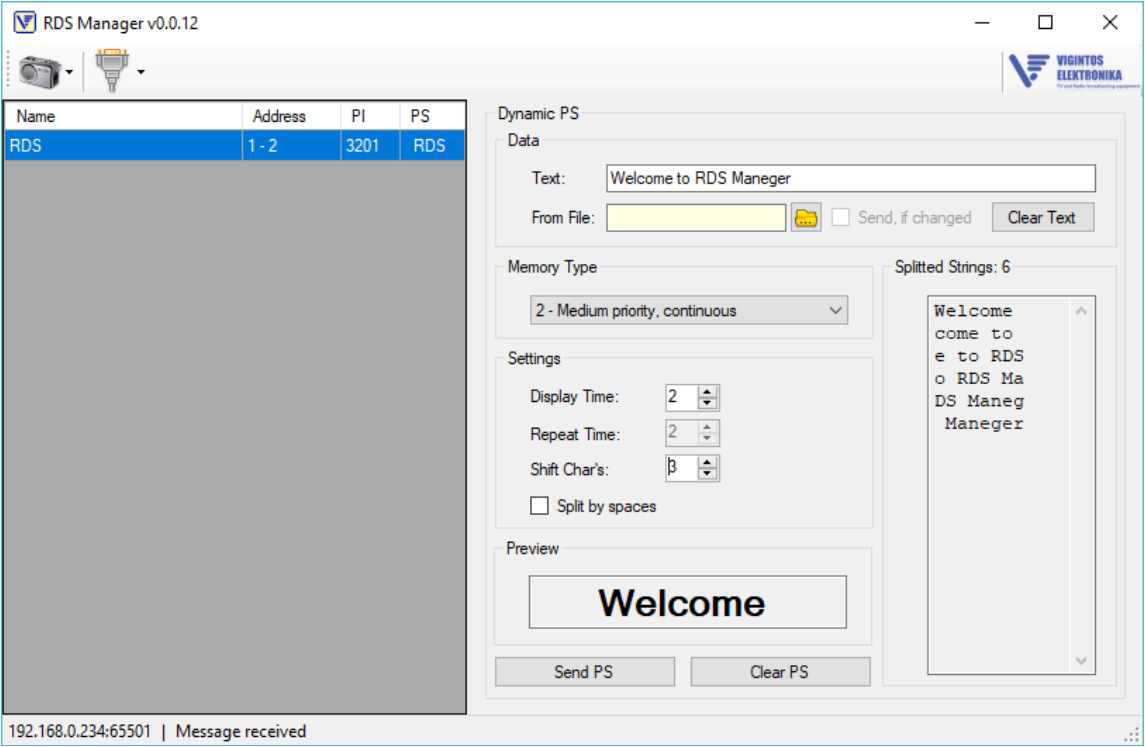Viewport: 1145px width, 747px height.
Task: Browse for file with folder icon
Action: pyautogui.click(x=805, y=218)
